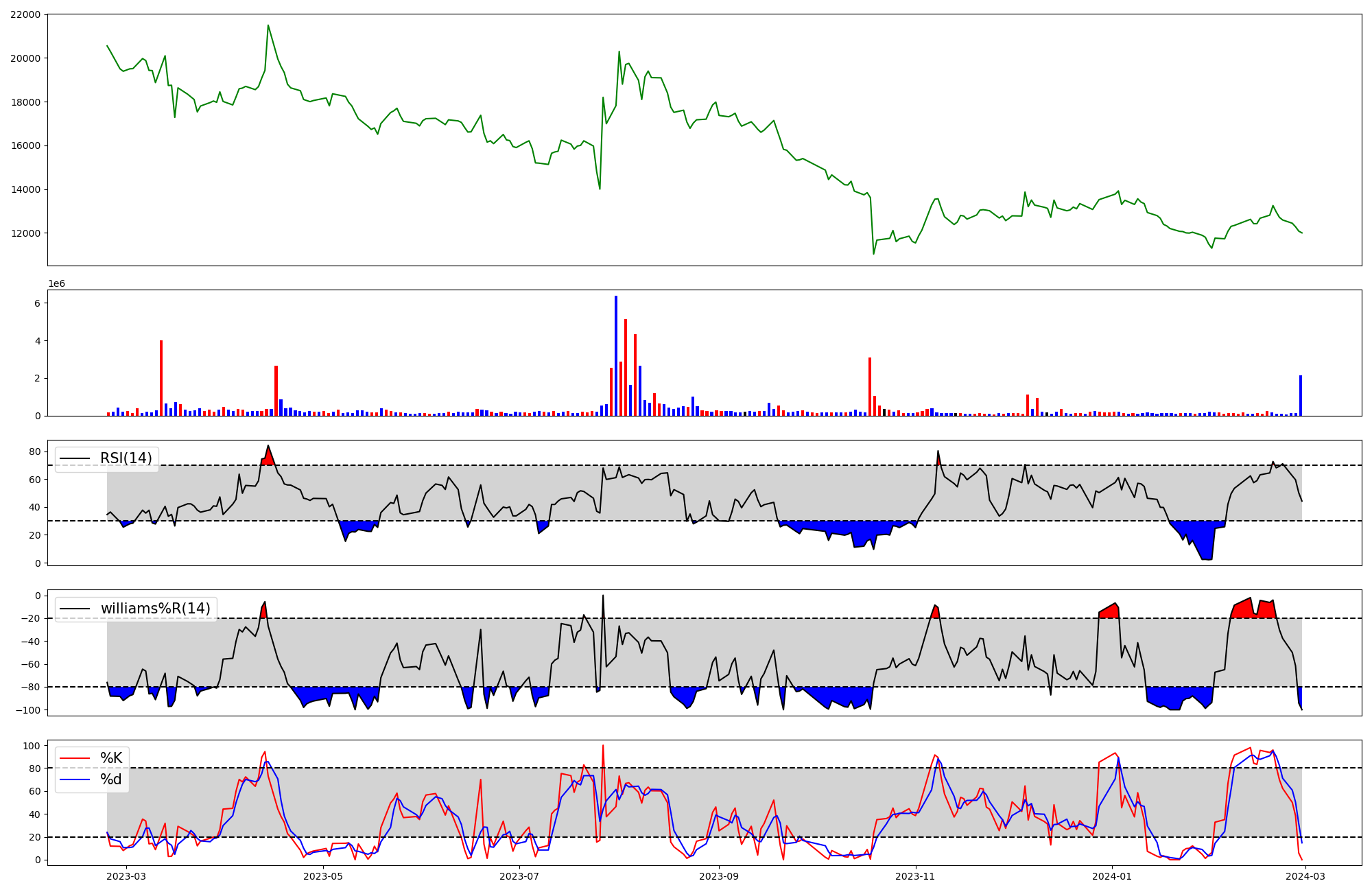The height and width of the screenshot is (892, 1372).
Task: Click the blue %d legend line sample
Action: pos(75,779)
